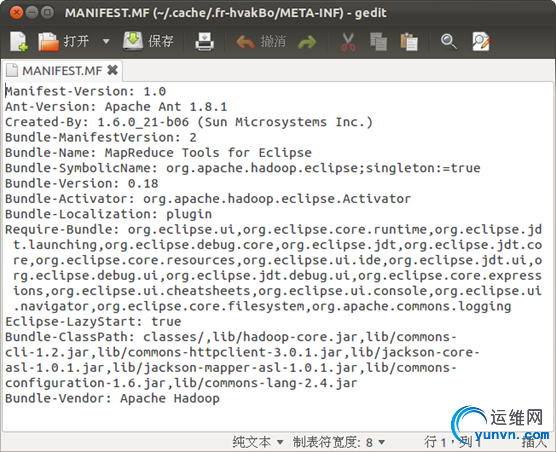This screenshot has width=556, height=452.
Task: Click the green Redo arrow icon
Action: pyautogui.click(x=307, y=42)
